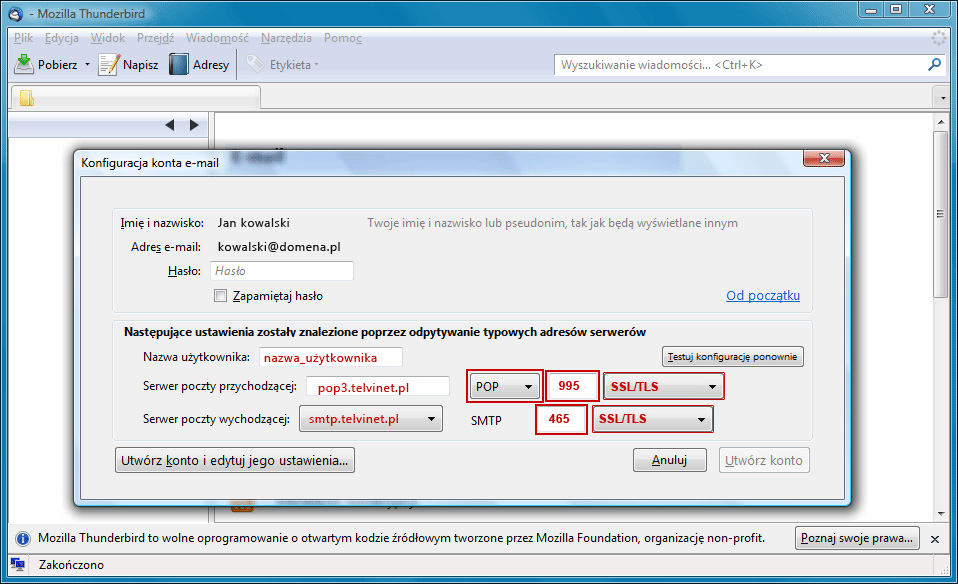Open the Przejdź menu
The image size is (958, 584).
(x=155, y=38)
